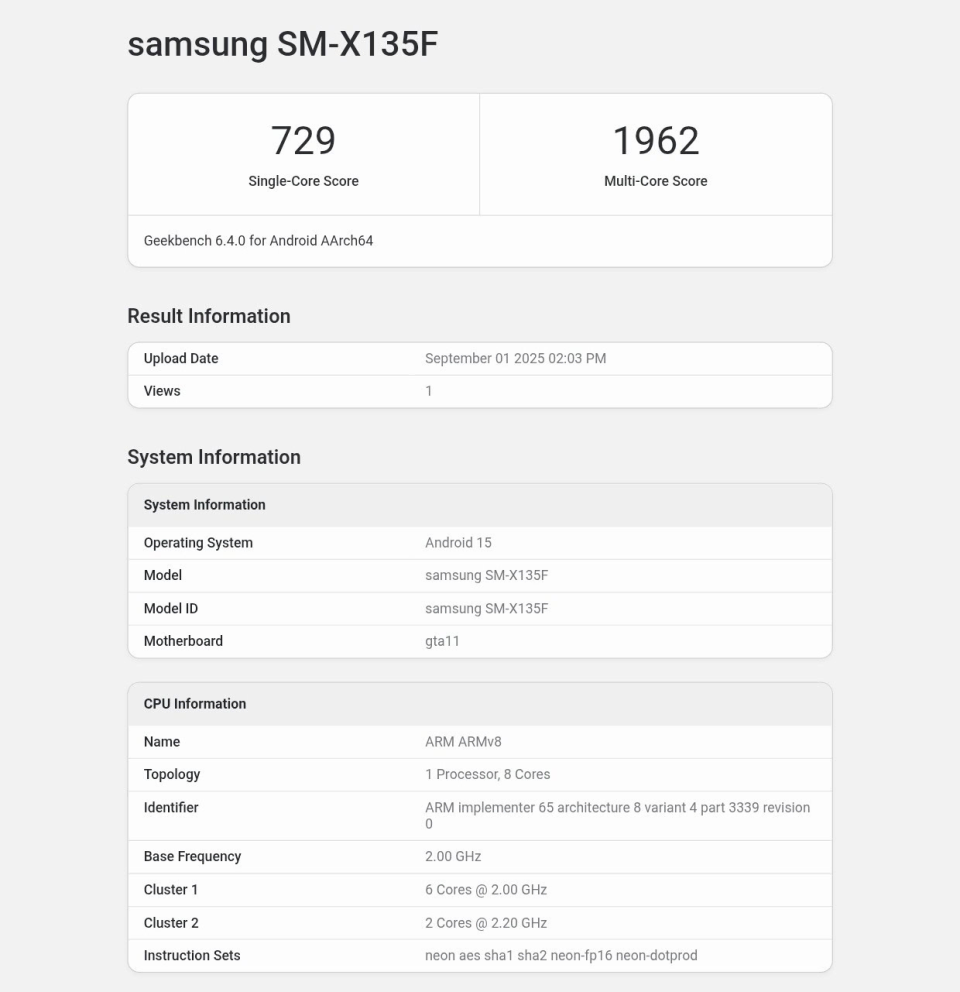Click the Views count value
The image size is (960, 992).
pyautogui.click(x=429, y=391)
